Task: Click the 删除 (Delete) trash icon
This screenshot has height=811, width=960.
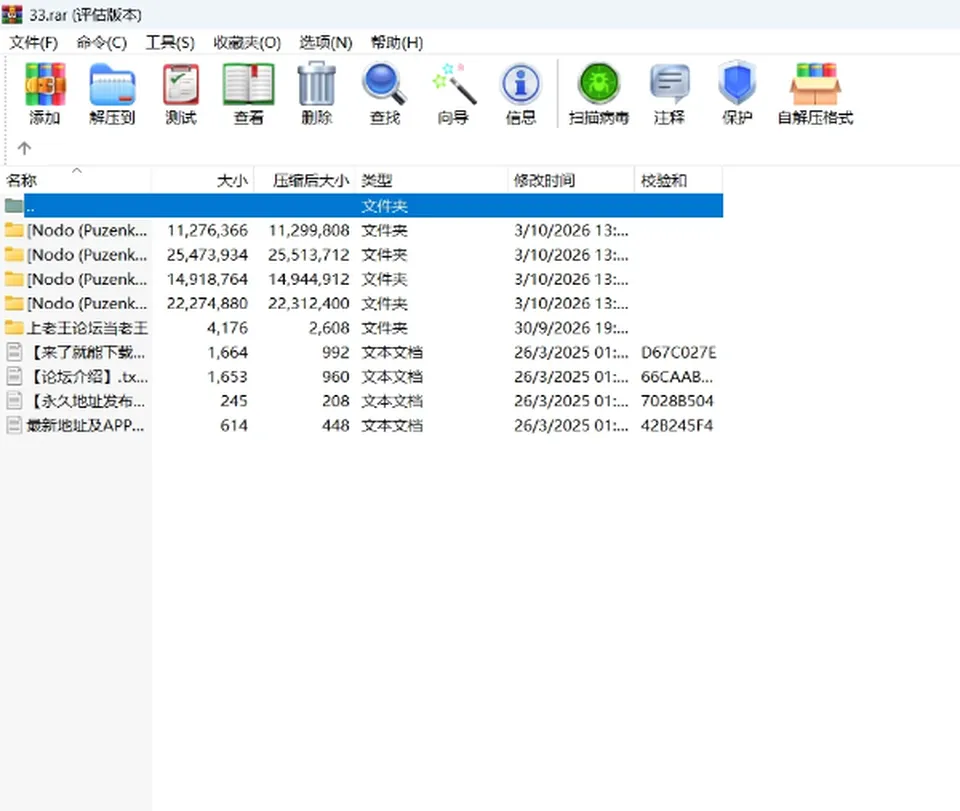Action: 317,94
